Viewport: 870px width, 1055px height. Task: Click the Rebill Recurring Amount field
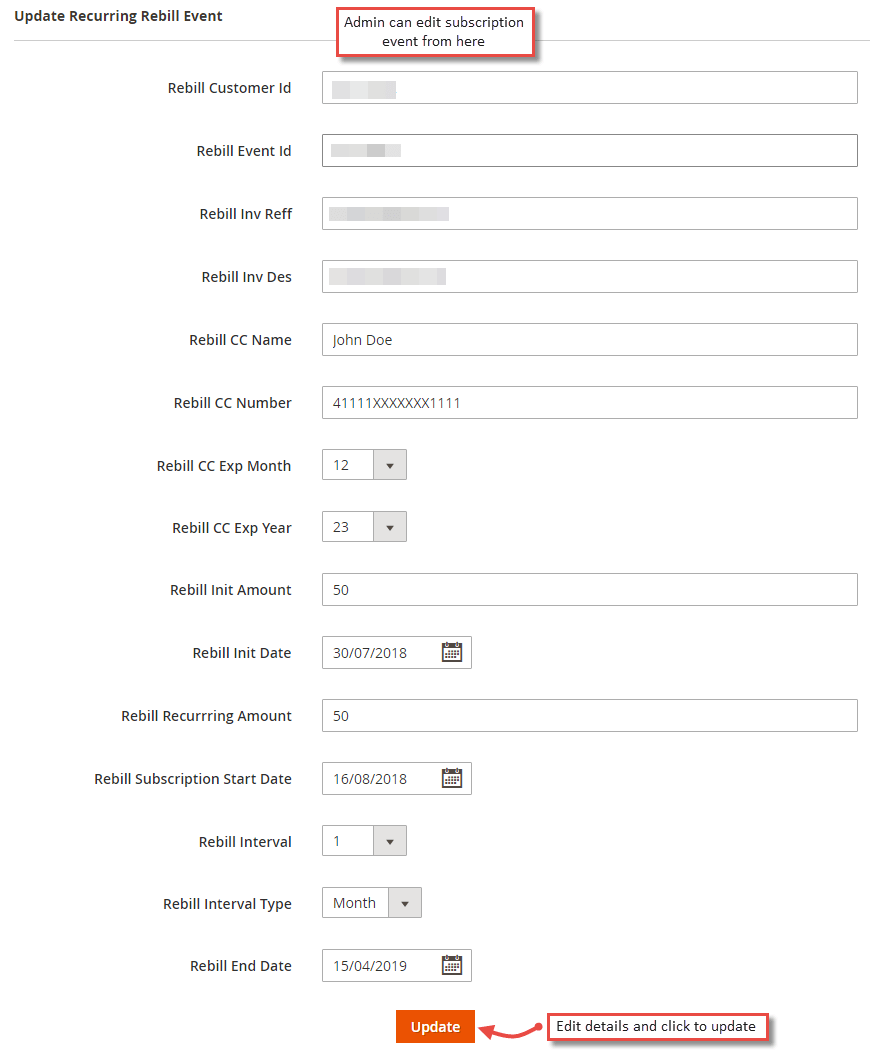click(x=588, y=715)
